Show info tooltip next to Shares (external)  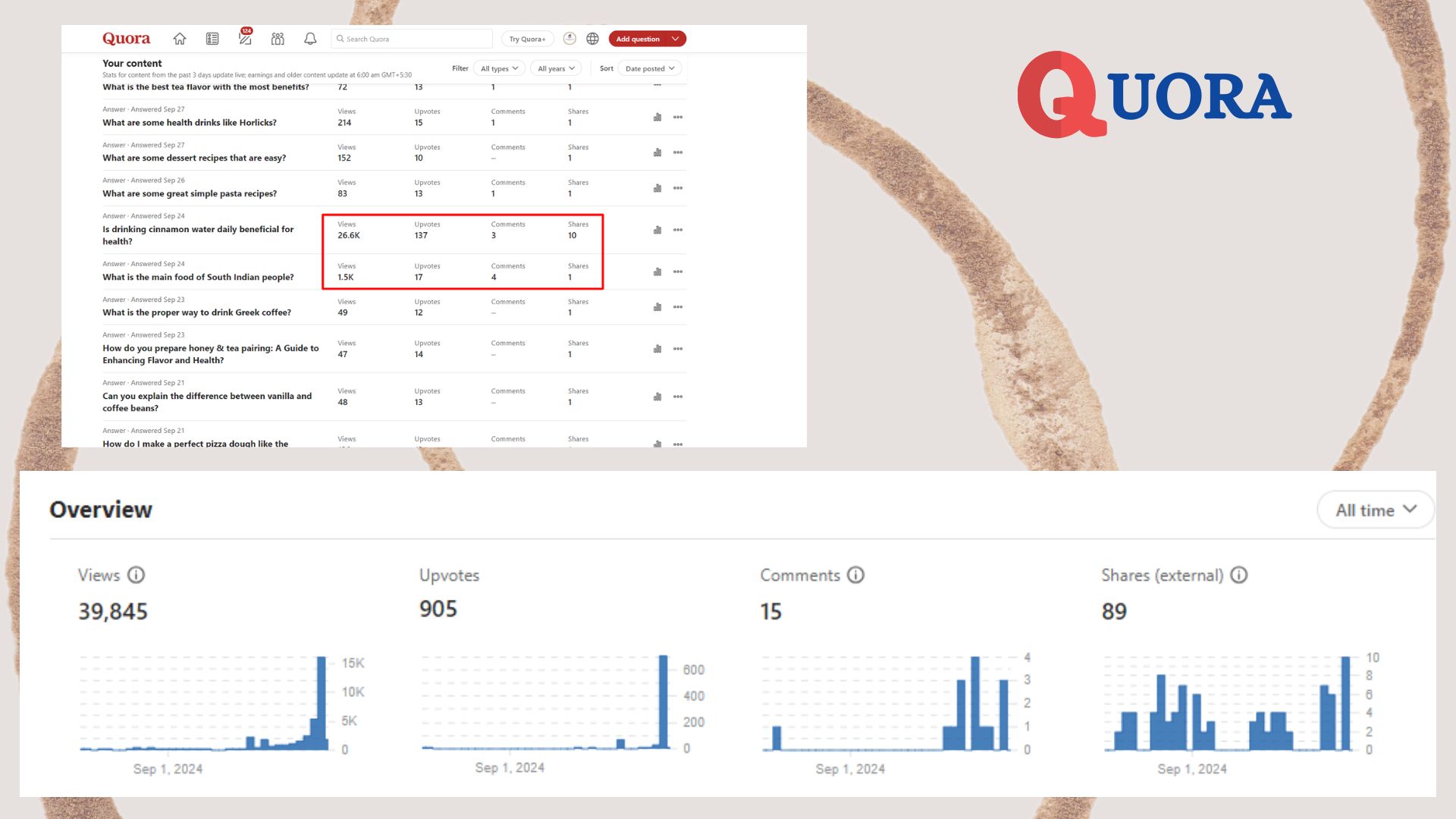tap(1239, 575)
